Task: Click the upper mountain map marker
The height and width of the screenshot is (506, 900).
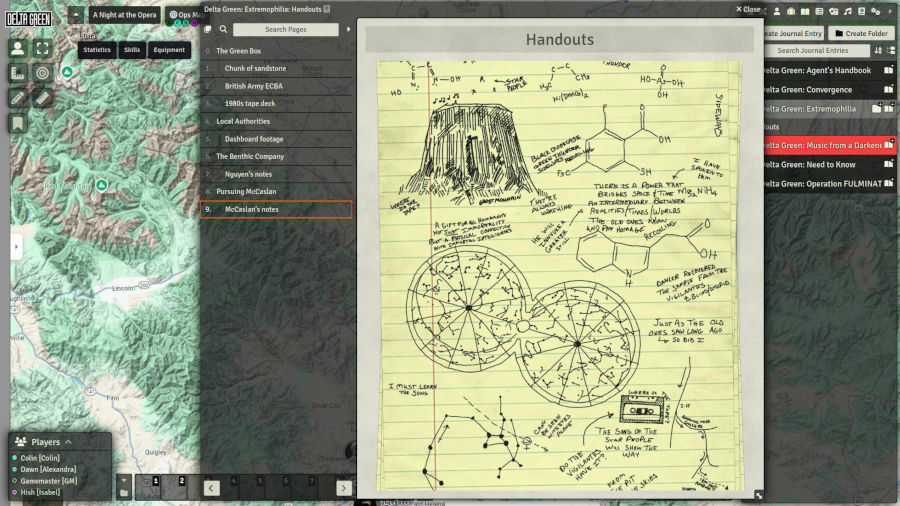Action: tap(67, 72)
